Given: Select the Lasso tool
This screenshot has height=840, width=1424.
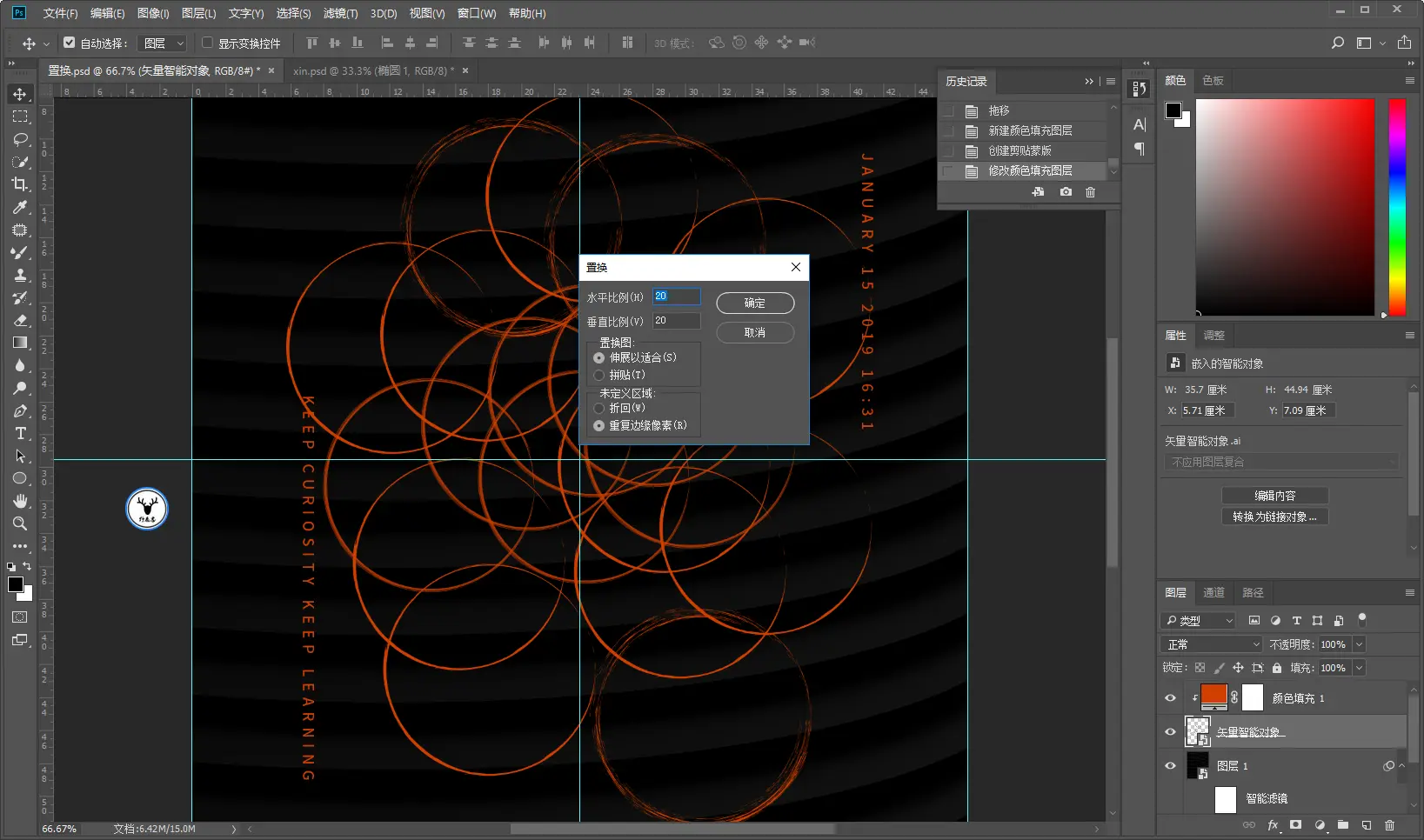Looking at the screenshot, I should (20, 139).
